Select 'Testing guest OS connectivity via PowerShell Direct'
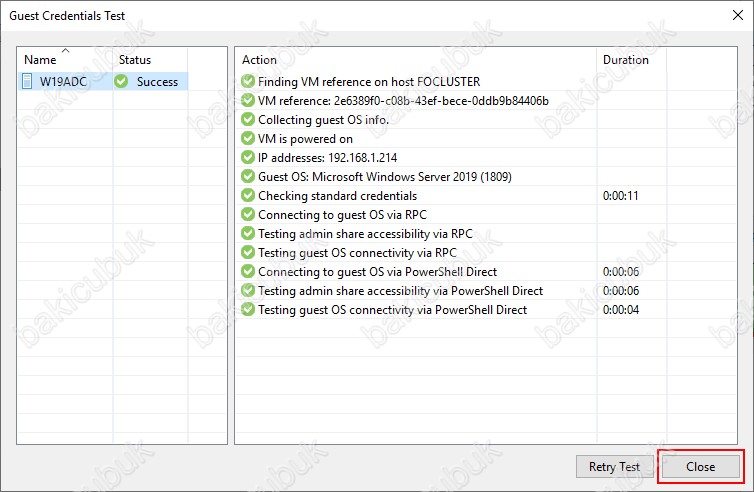Screen dimensions: 754x492 click(x=392, y=310)
